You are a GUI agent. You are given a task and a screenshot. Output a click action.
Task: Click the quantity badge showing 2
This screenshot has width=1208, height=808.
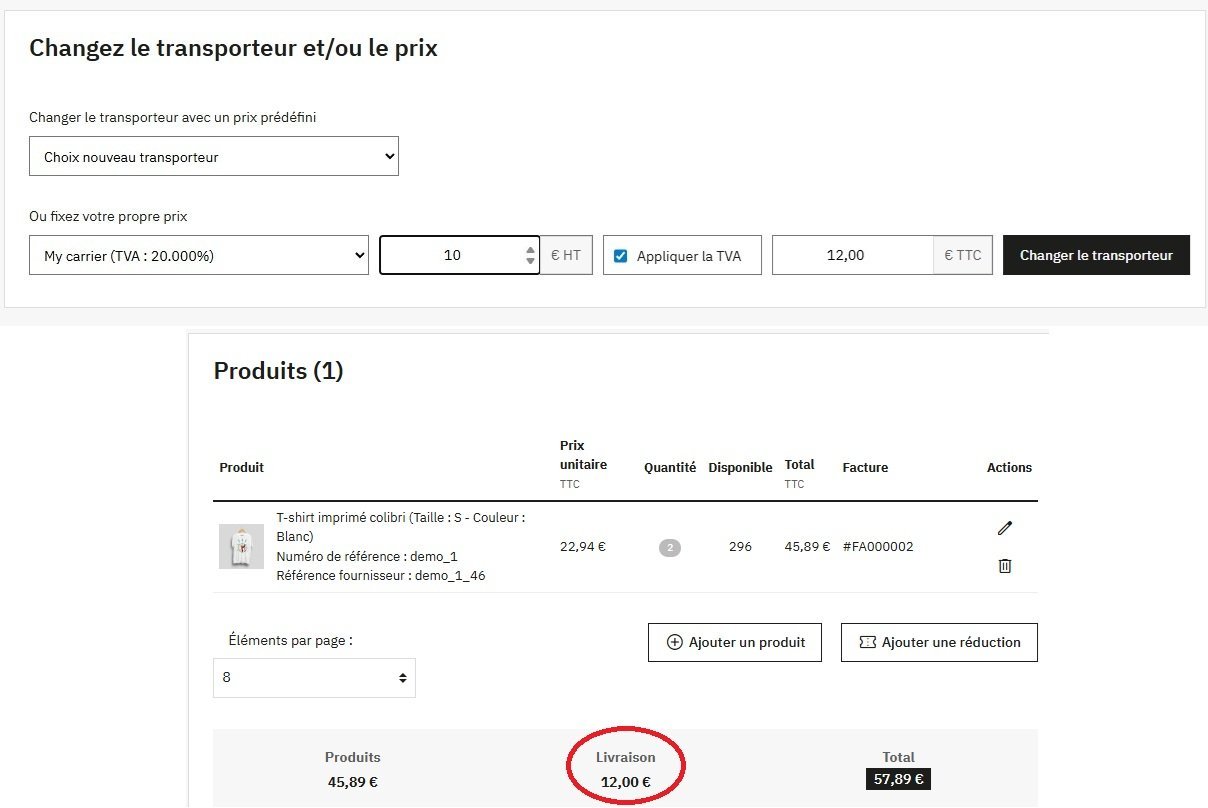[670, 548]
